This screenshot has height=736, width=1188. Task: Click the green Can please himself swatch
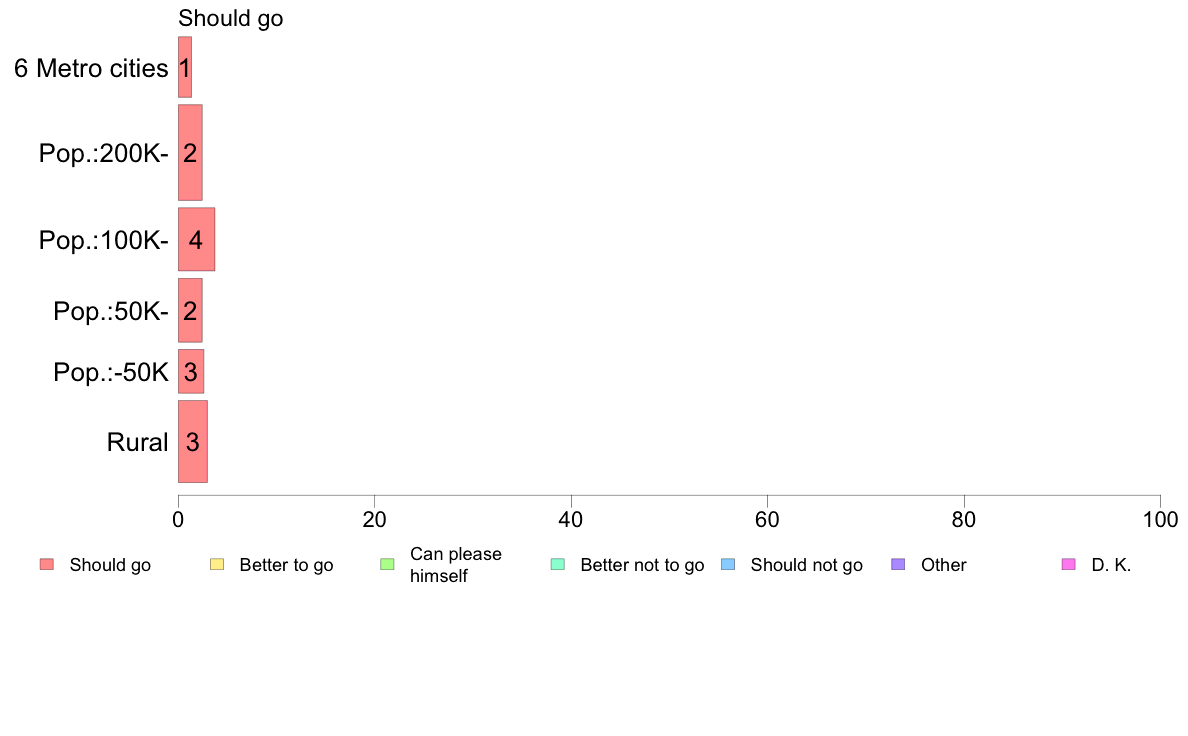click(x=387, y=565)
